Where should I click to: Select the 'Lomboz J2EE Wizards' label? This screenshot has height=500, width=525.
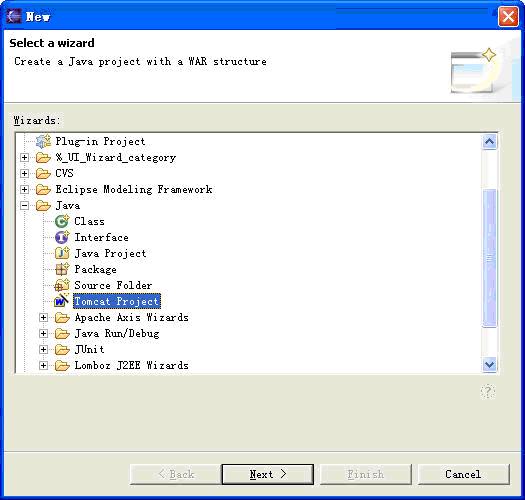[x=132, y=365]
